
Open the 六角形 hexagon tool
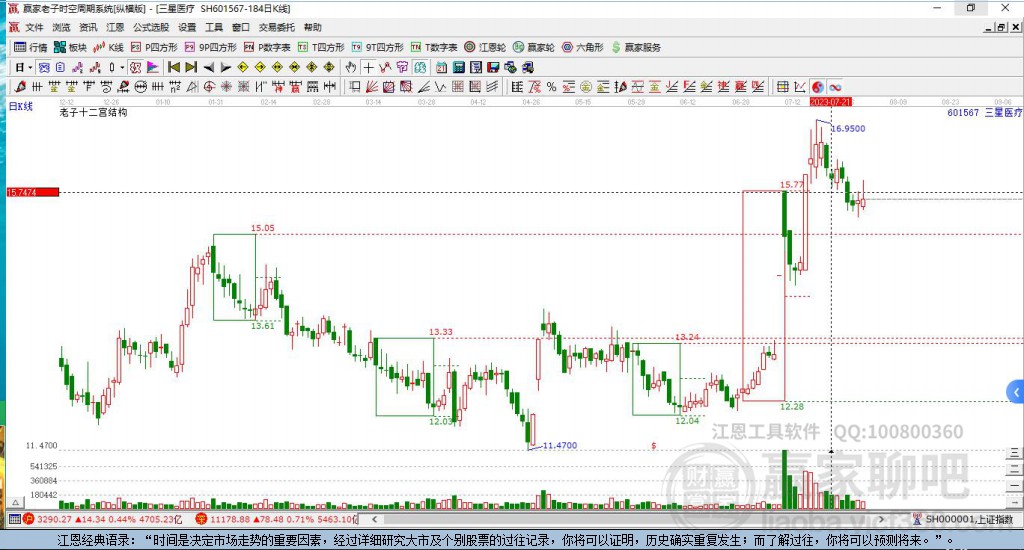coord(583,47)
